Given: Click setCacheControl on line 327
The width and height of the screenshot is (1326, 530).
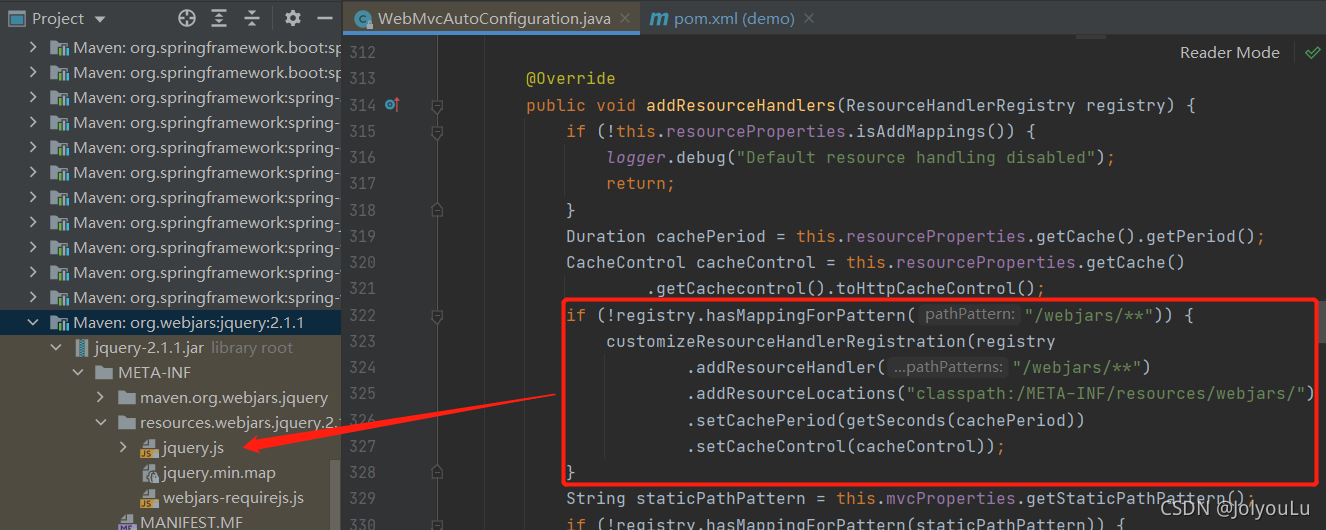Looking at the screenshot, I should [771, 446].
